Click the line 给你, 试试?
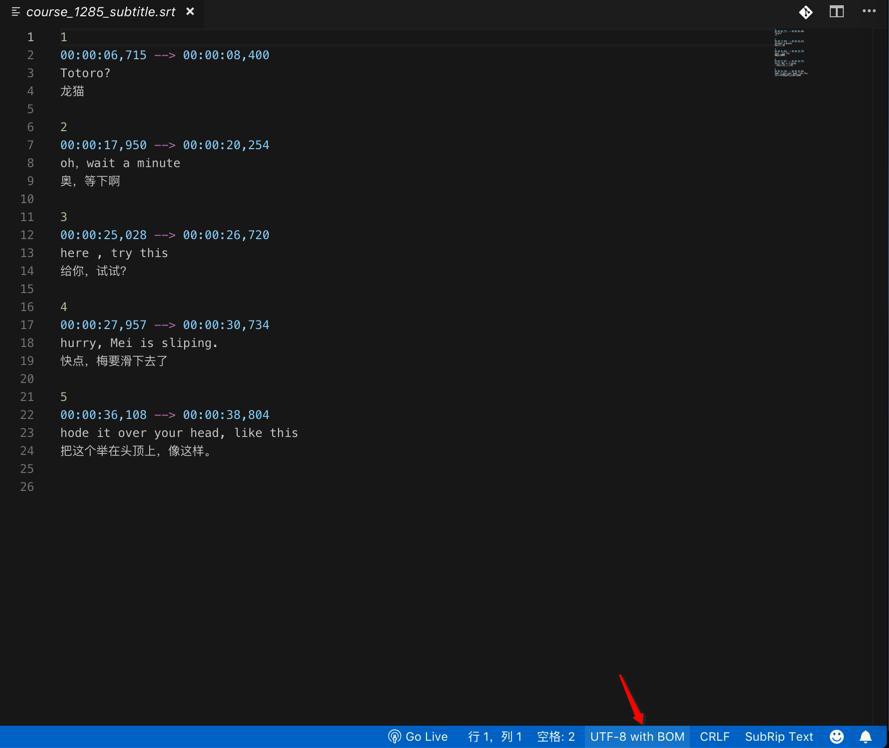 [x=94, y=271]
